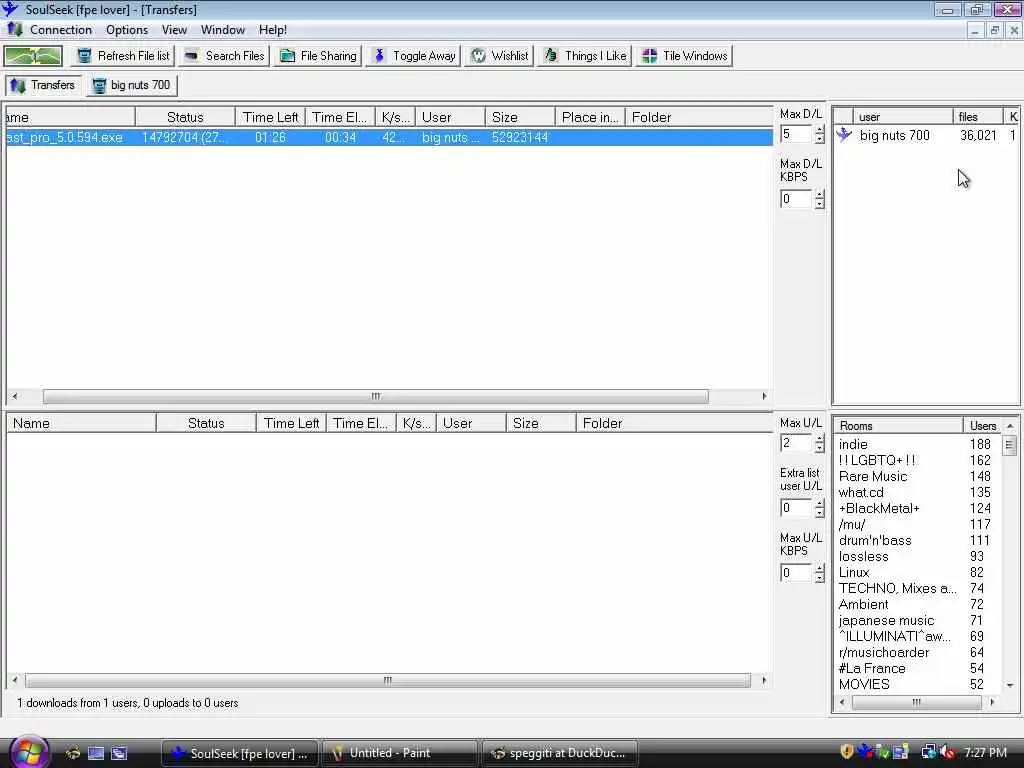
Task: Increase Max U/L value with up arrow
Action: (820, 439)
